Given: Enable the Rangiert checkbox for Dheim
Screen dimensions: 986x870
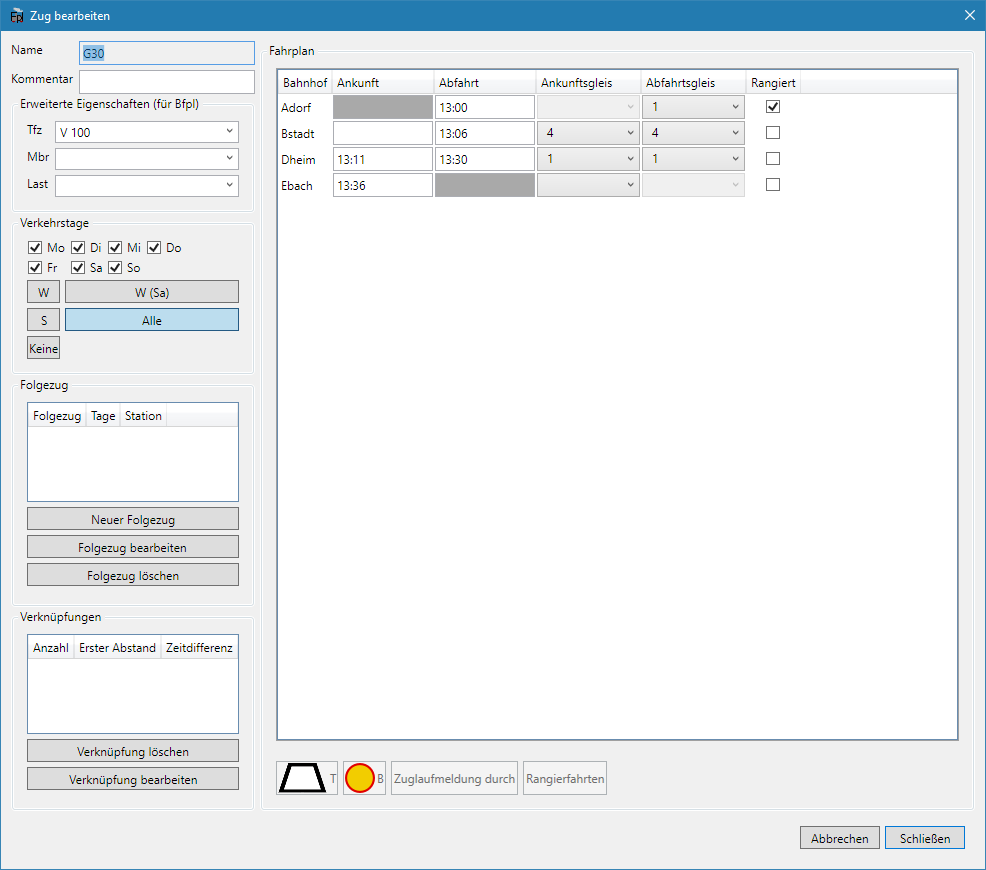Looking at the screenshot, I should pos(773,158).
